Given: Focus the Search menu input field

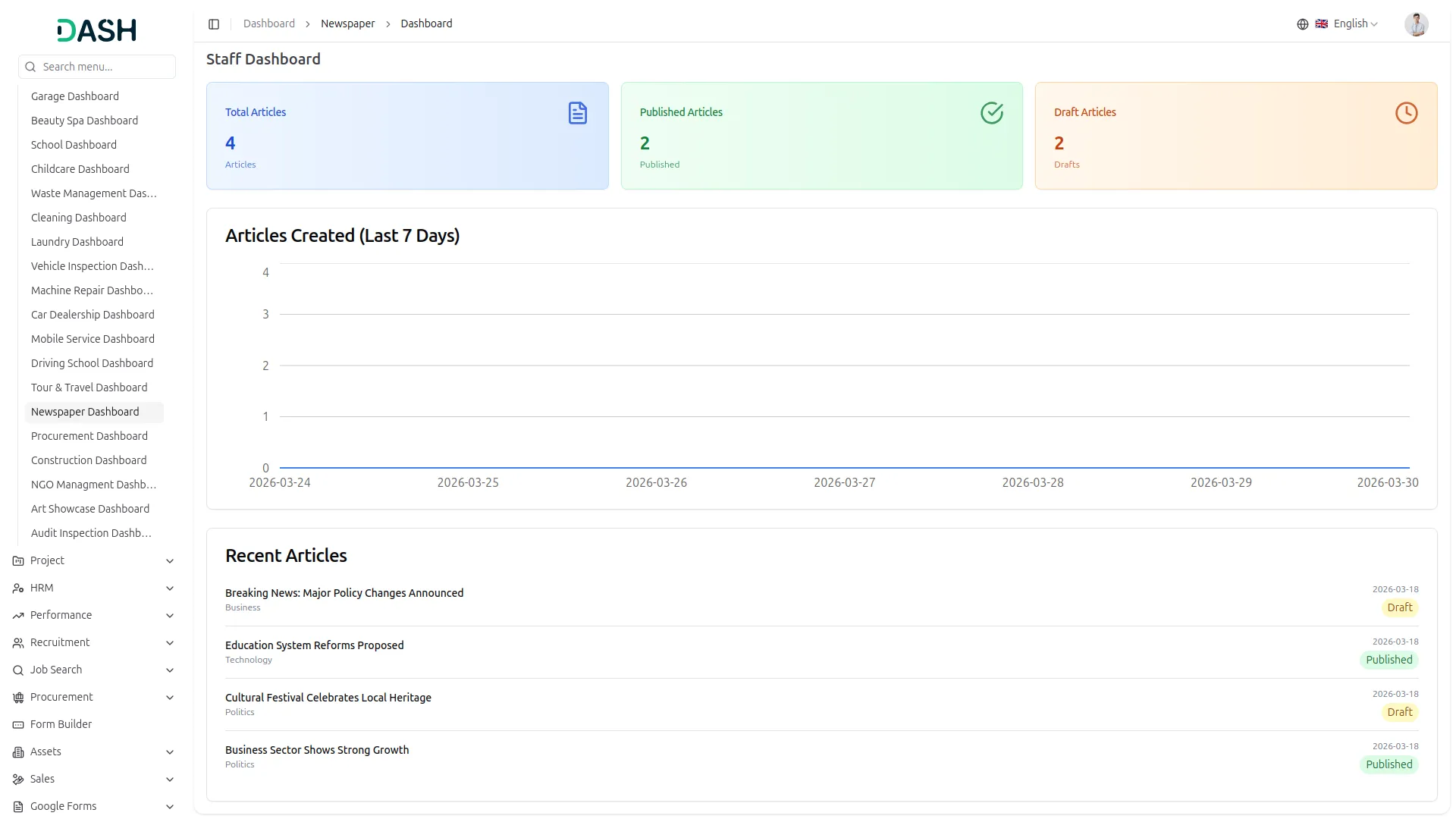Looking at the screenshot, I should tap(105, 67).
